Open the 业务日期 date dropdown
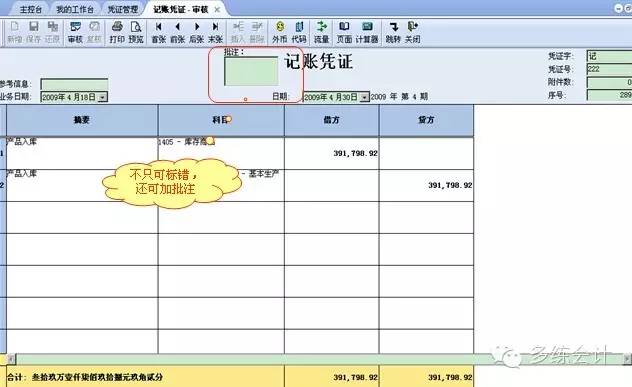 [x=103, y=97]
